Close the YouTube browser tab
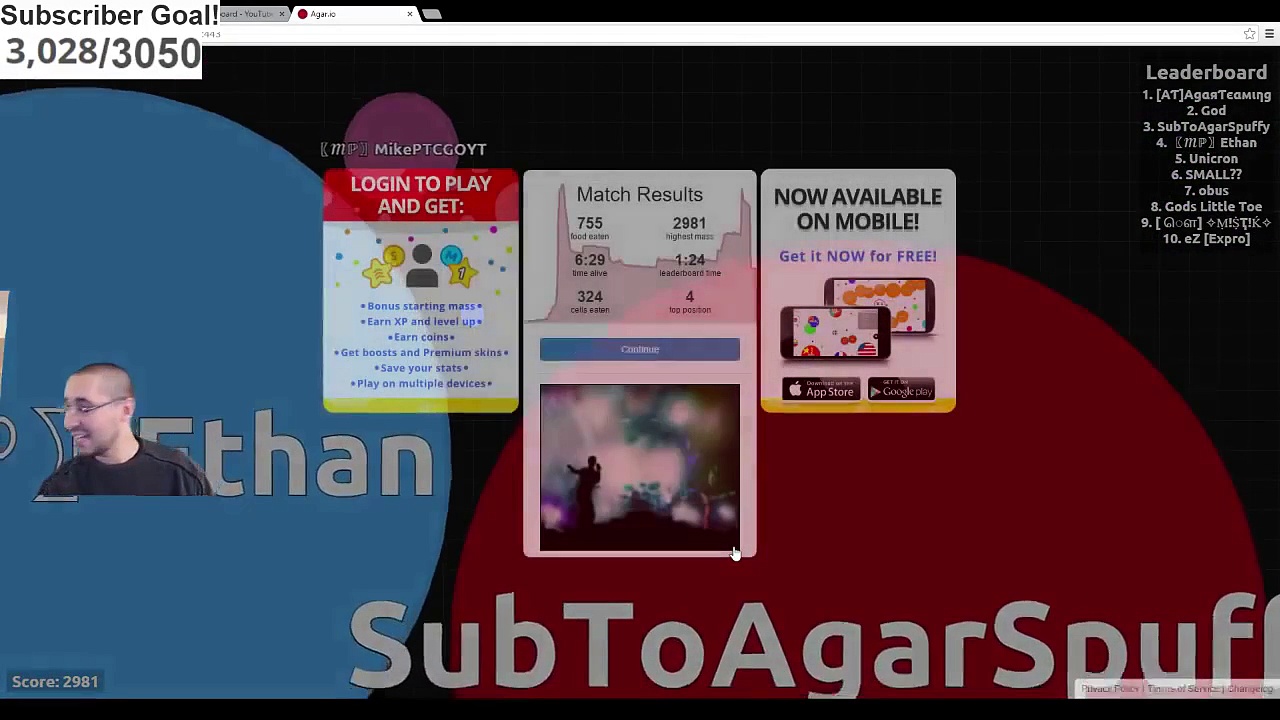The image size is (1280, 720). click(x=282, y=14)
